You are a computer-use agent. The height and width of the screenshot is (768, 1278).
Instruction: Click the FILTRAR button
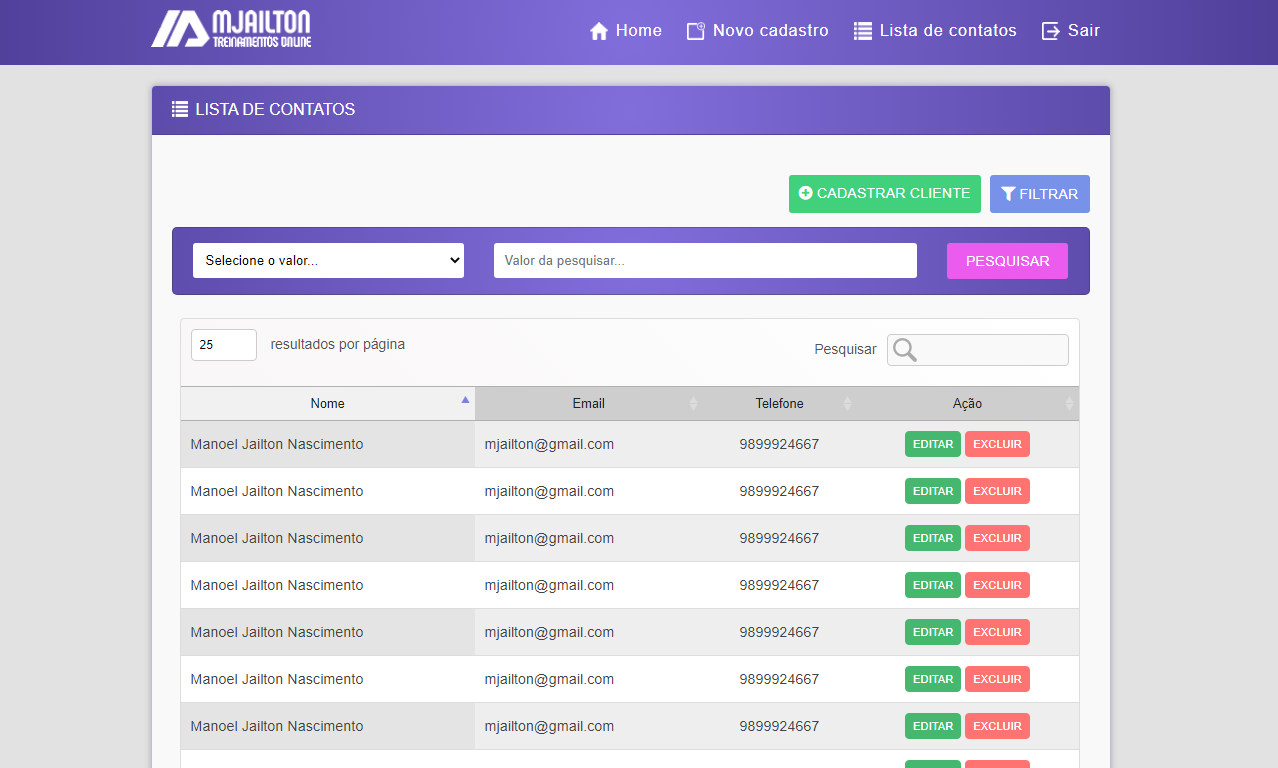1040,194
